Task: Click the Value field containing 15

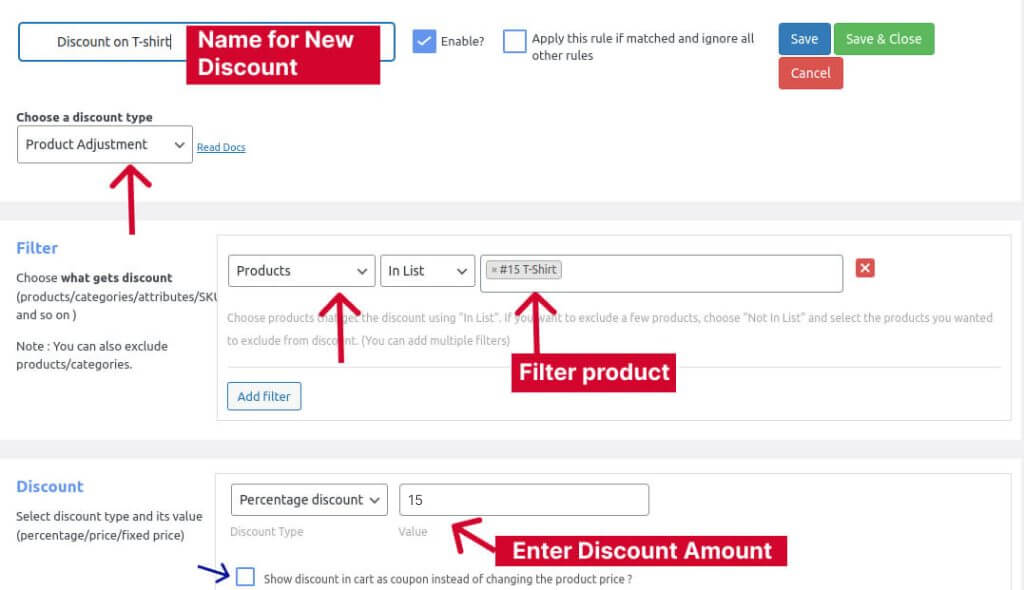Action: pos(524,500)
